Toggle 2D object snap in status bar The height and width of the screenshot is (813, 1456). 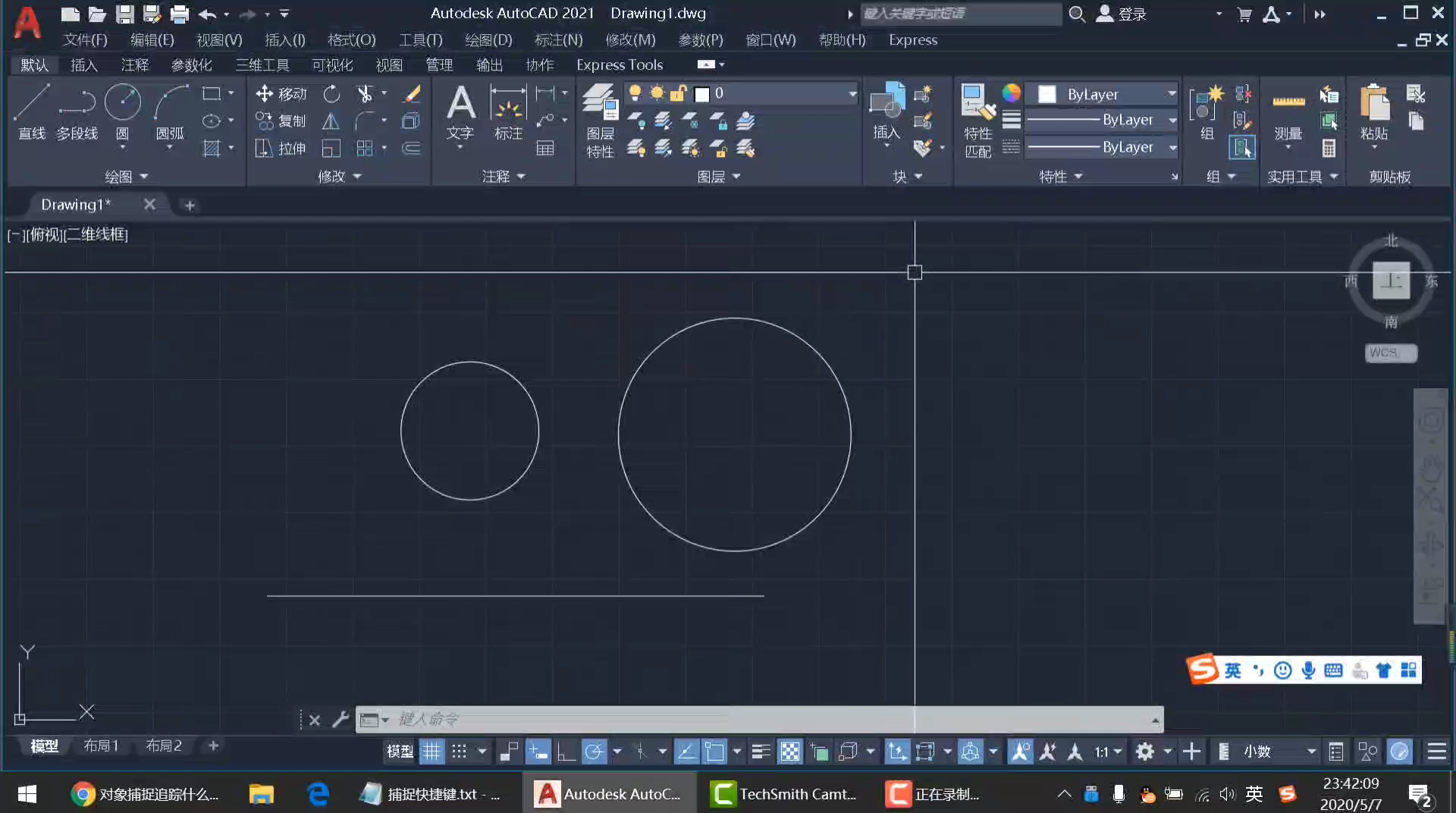point(714,752)
